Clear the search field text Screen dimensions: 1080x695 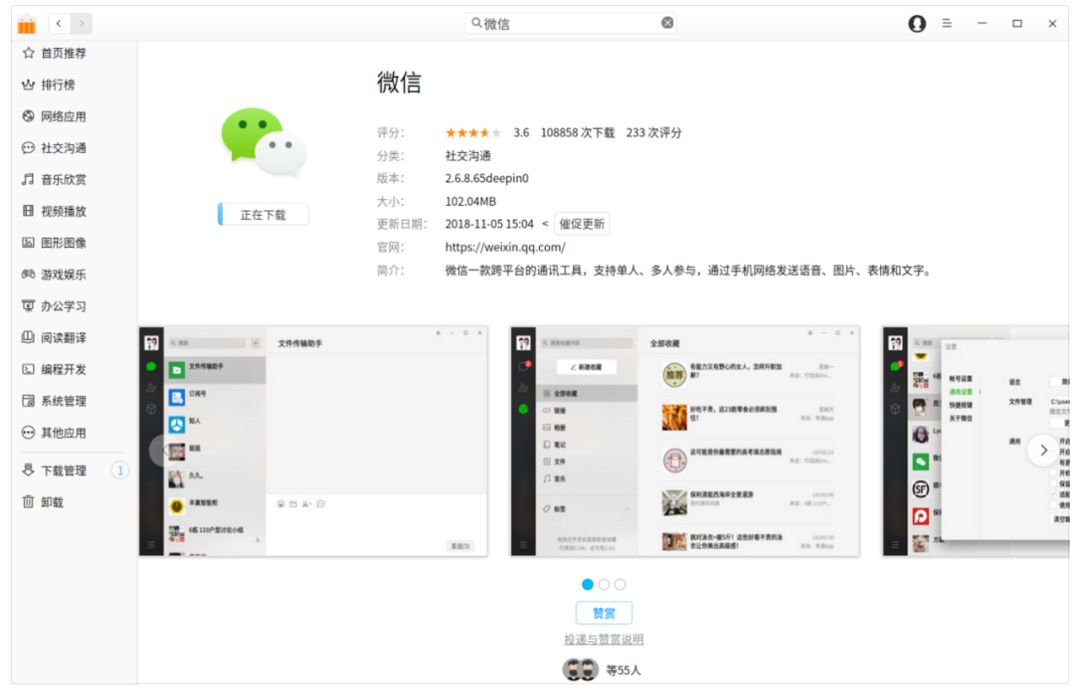667,23
